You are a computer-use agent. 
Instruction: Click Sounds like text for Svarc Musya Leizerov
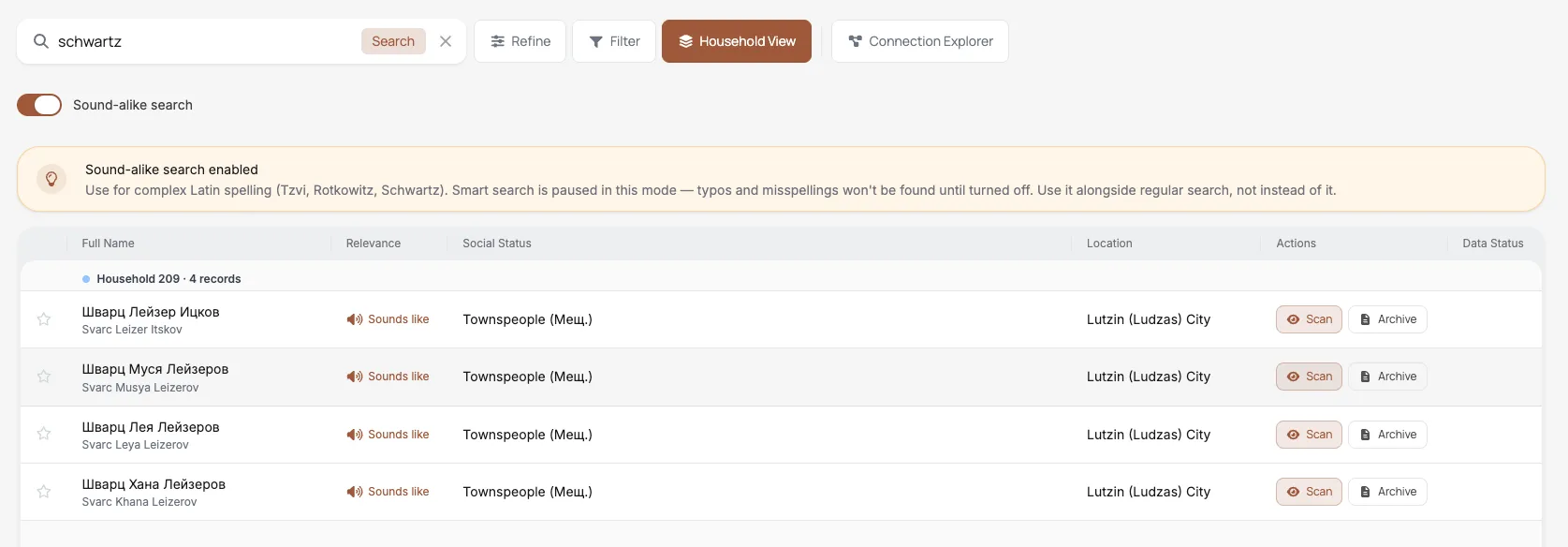pos(399,377)
